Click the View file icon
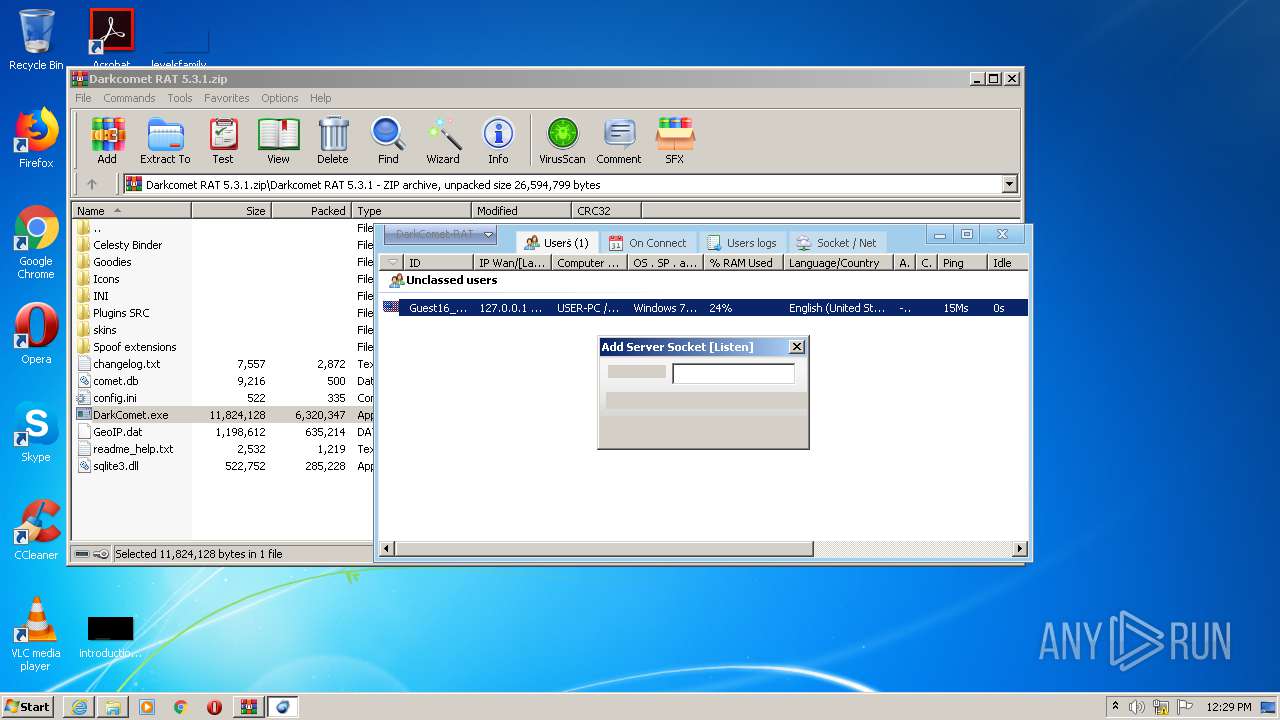Image resolution: width=1280 pixels, height=720 pixels. click(278, 141)
